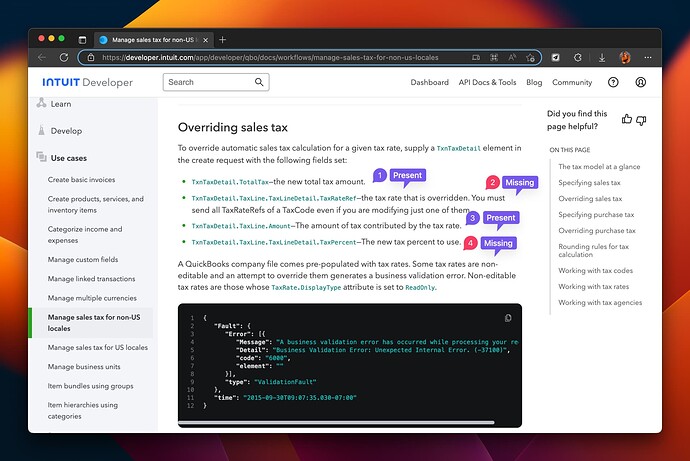Click TxnTaxDetail.TotalTax bullet text

[x=230, y=182]
